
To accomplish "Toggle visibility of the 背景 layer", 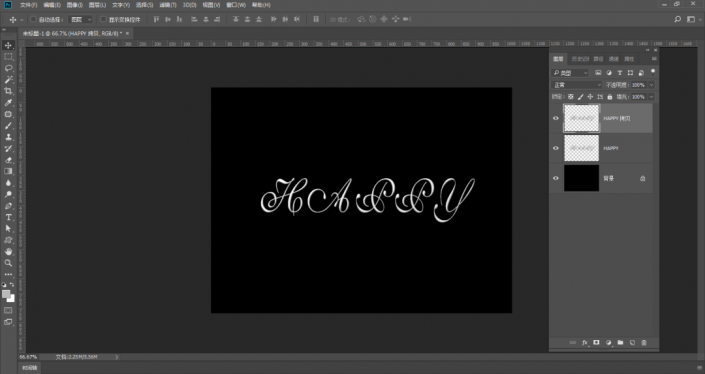I will click(556, 178).
